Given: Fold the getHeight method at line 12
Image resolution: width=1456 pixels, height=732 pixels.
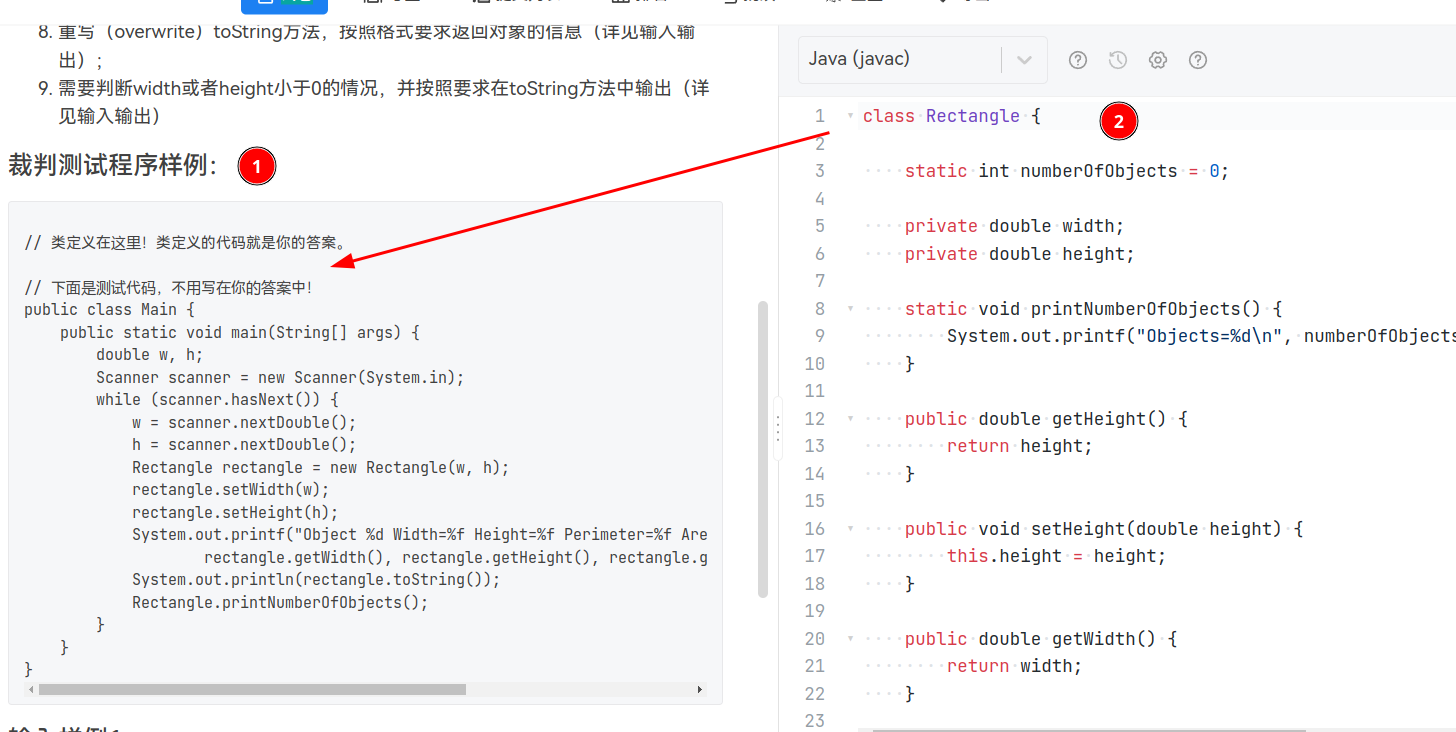Looking at the screenshot, I should click(851, 419).
